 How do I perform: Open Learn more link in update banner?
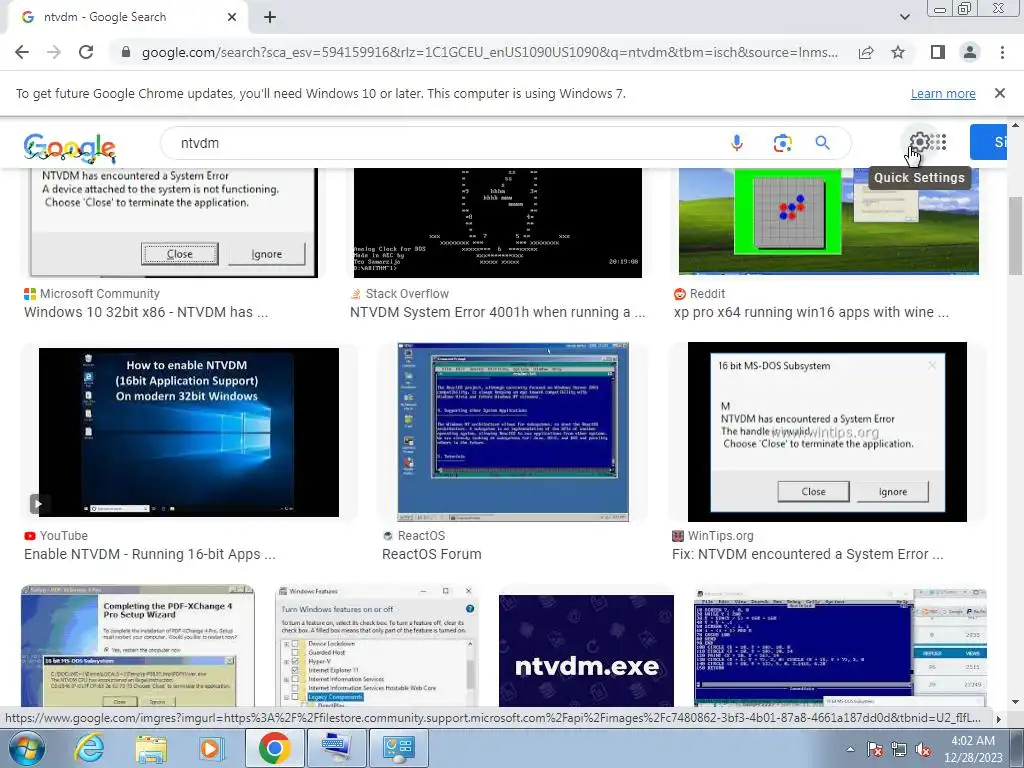point(943,93)
